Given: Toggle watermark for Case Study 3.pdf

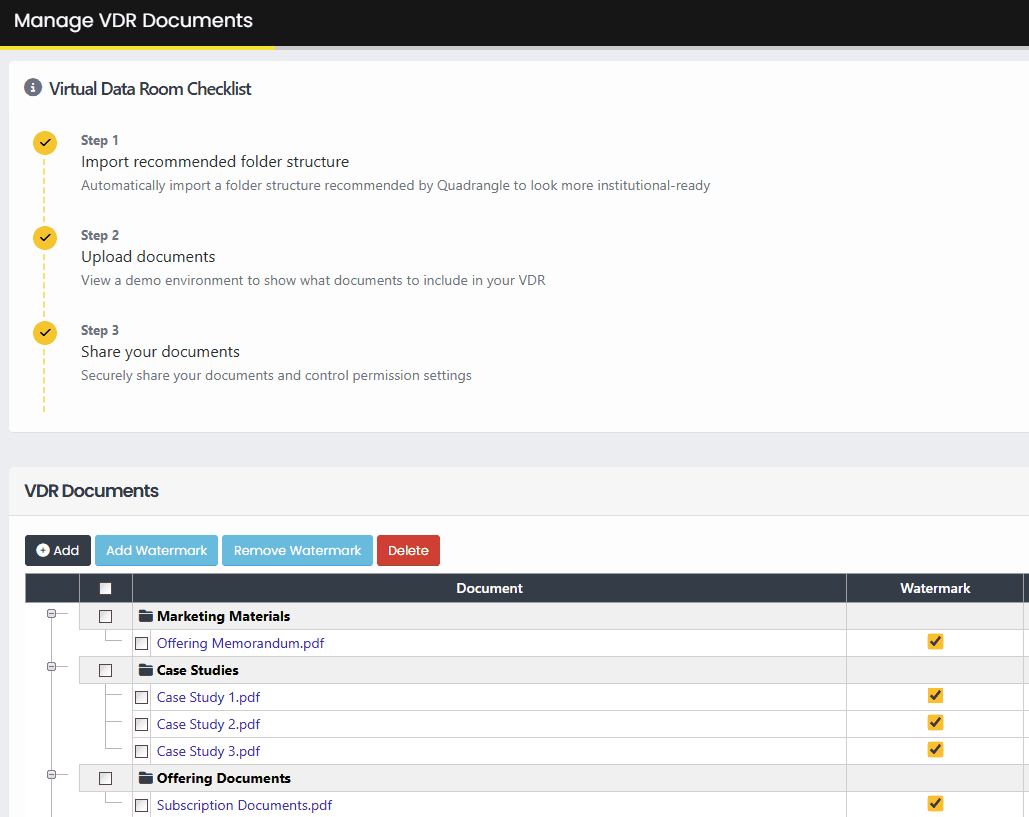Looking at the screenshot, I should pyautogui.click(x=935, y=749).
